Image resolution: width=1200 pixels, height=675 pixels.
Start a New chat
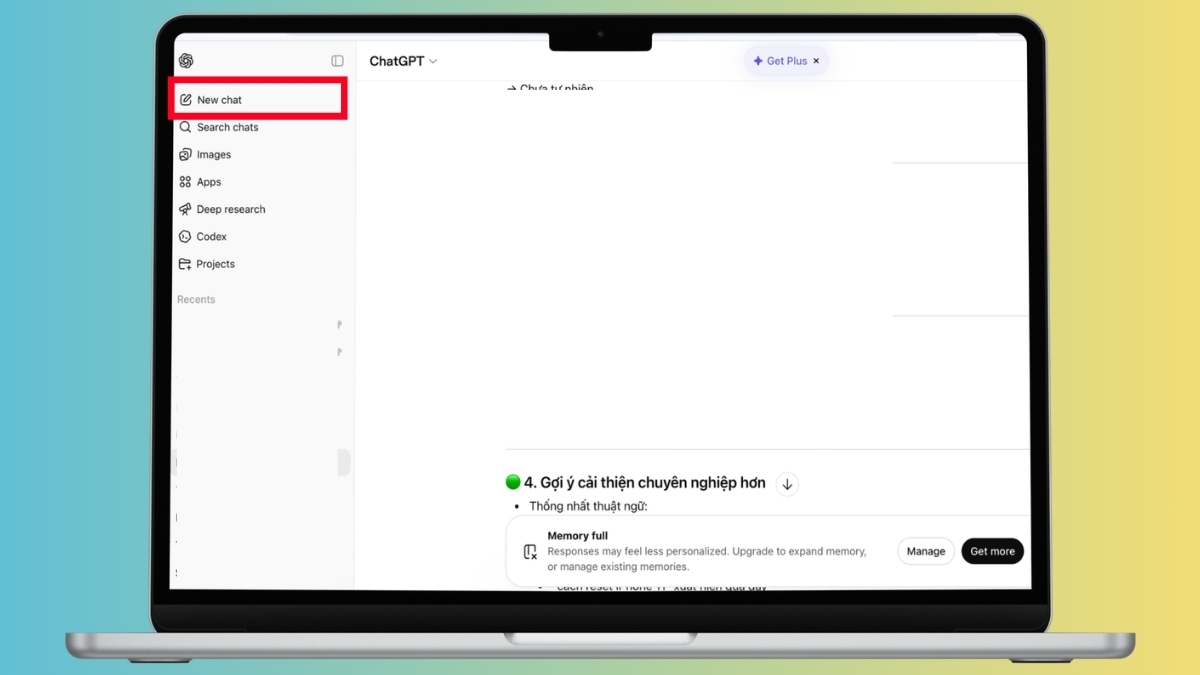pyautogui.click(x=258, y=100)
